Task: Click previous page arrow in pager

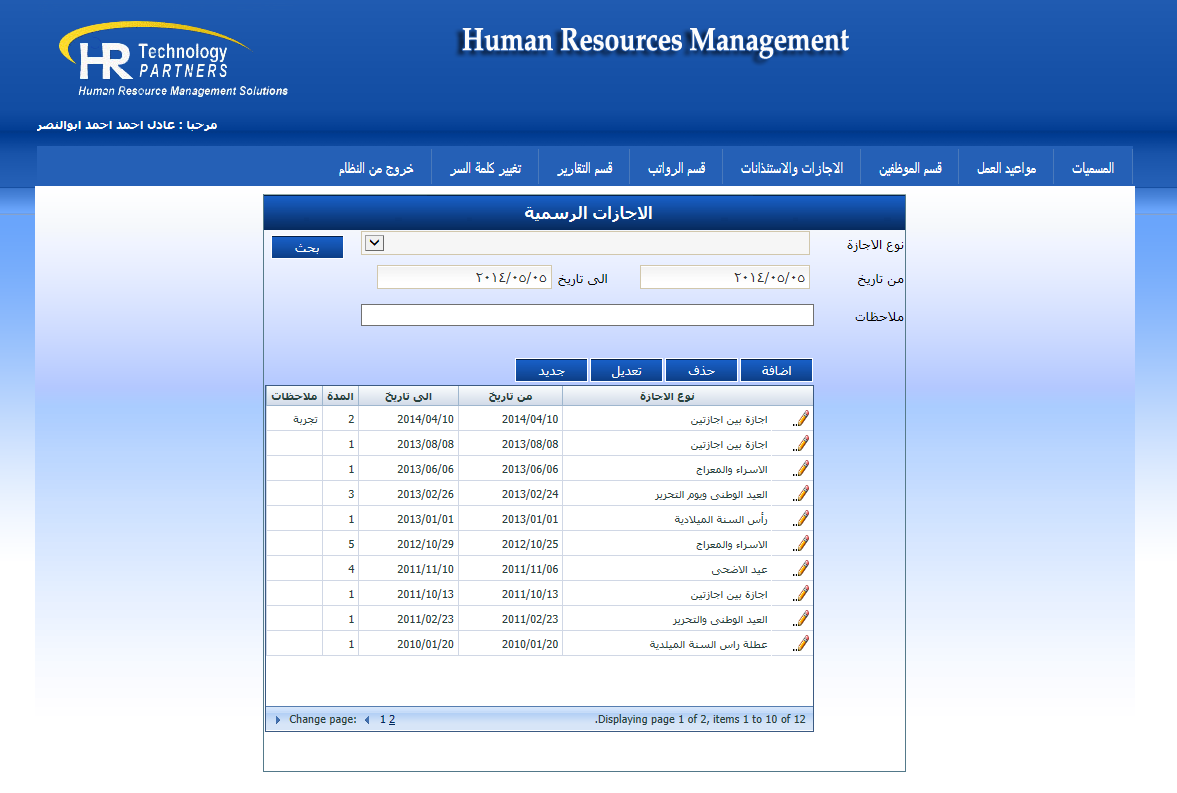Action: [x=367, y=719]
